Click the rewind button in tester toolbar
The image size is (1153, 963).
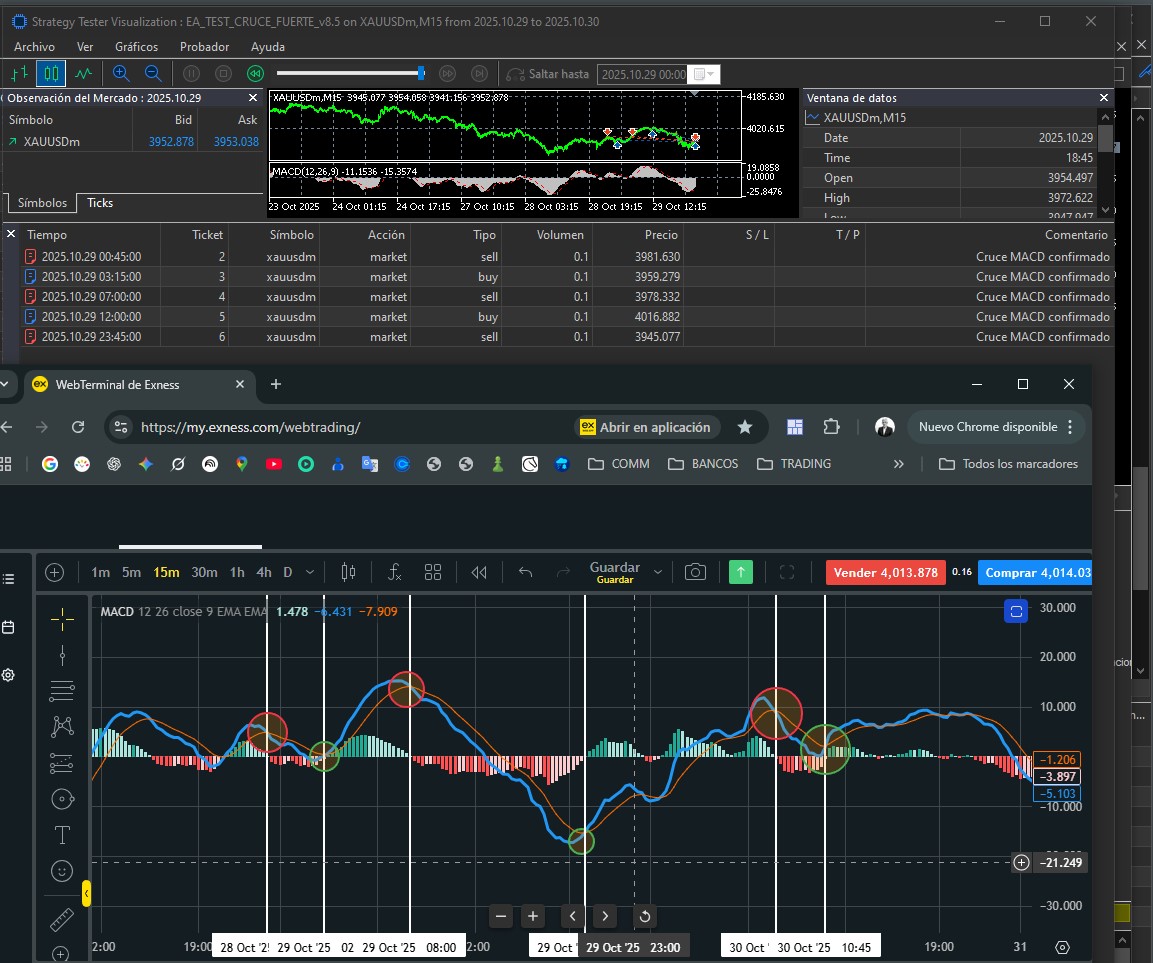point(255,73)
